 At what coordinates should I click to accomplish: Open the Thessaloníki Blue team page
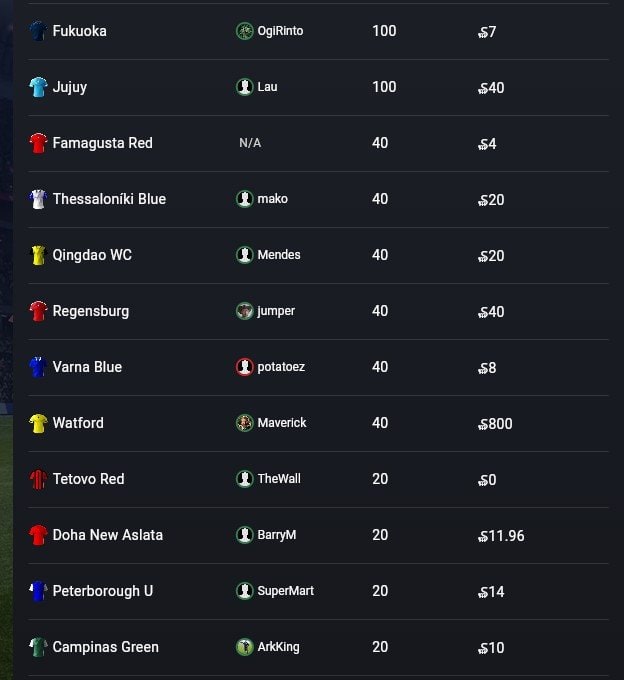point(109,199)
